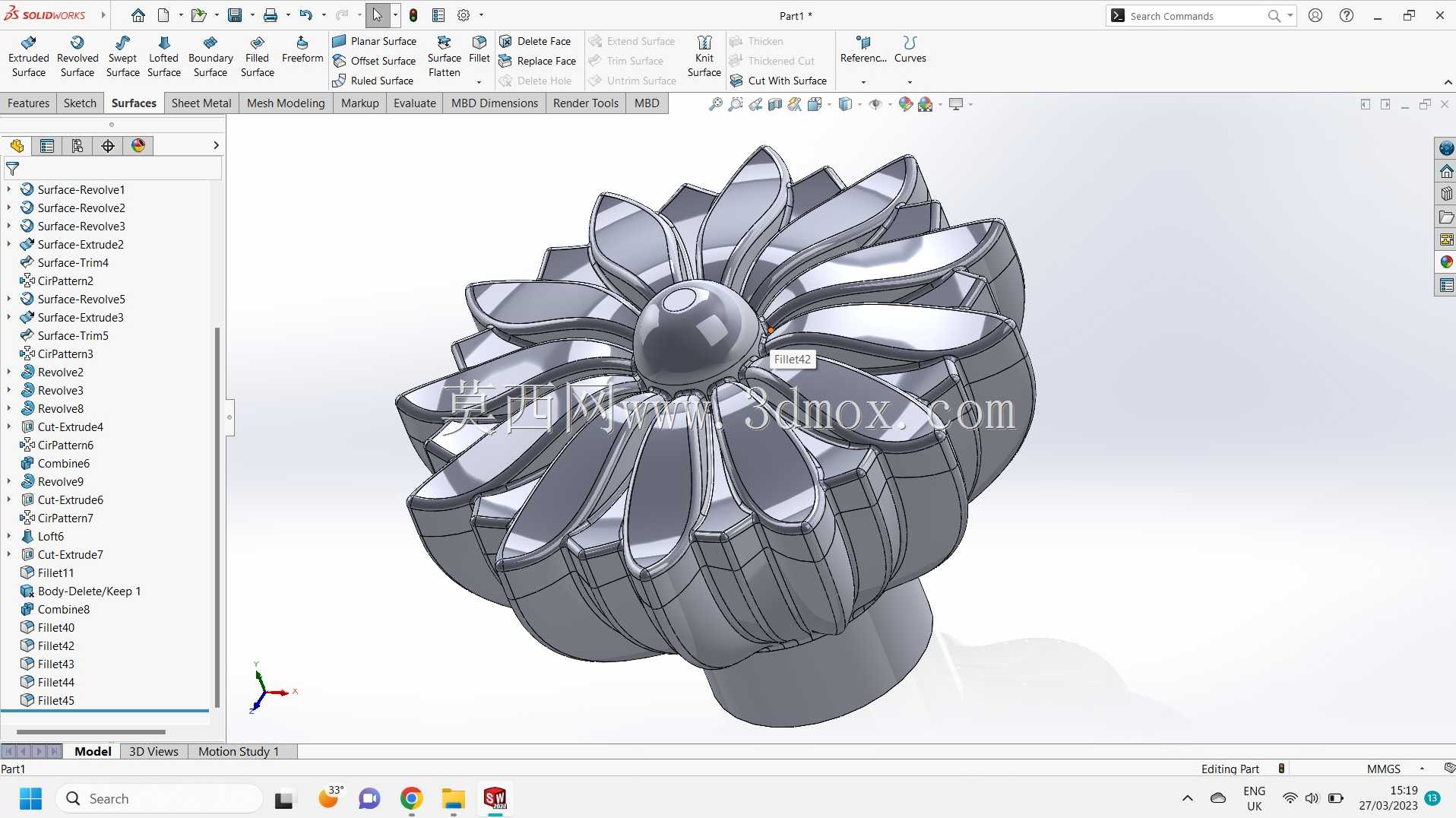Open the FeatureManager design tree tab
Image resolution: width=1456 pixels, height=818 pixels.
coord(17,146)
